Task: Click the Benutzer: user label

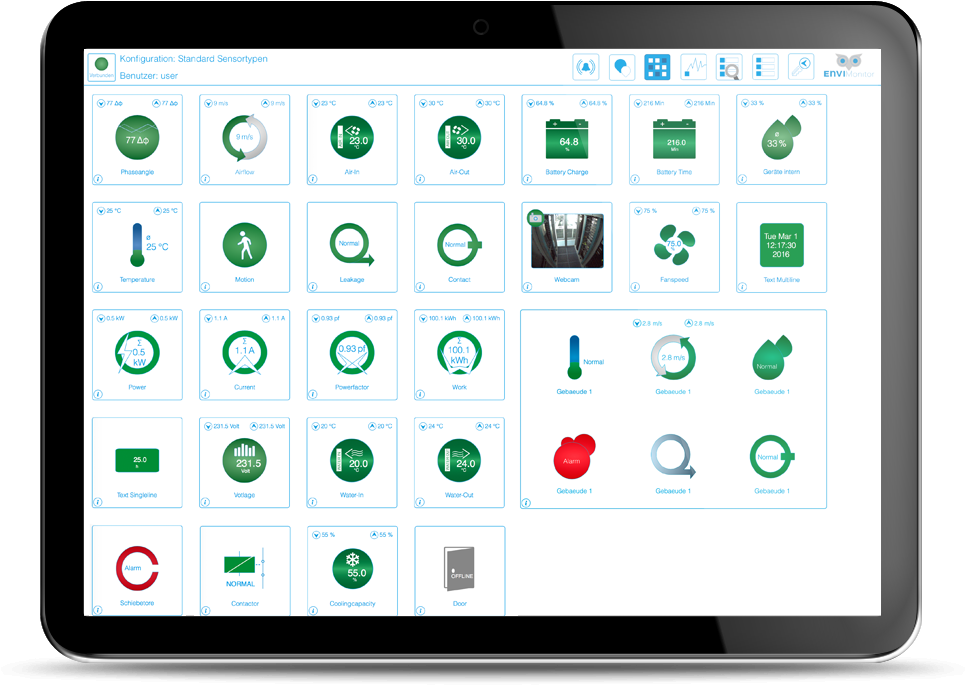Action: (148, 76)
